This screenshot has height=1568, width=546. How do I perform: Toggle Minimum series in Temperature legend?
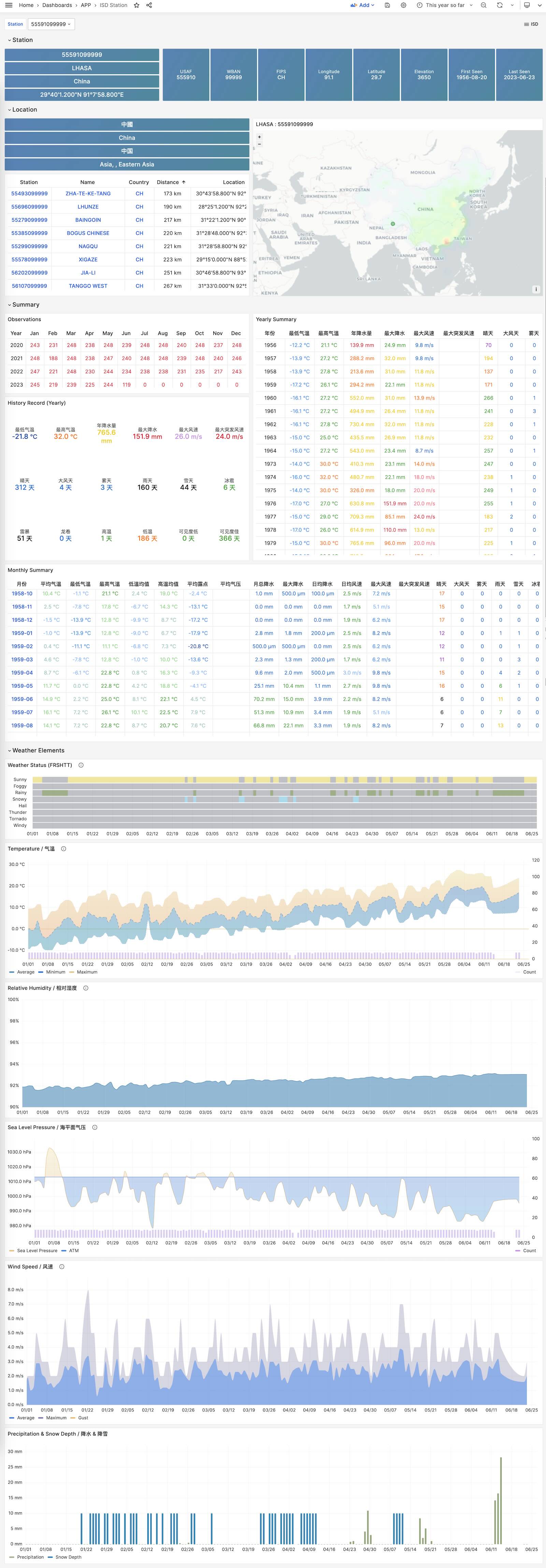tap(55, 972)
